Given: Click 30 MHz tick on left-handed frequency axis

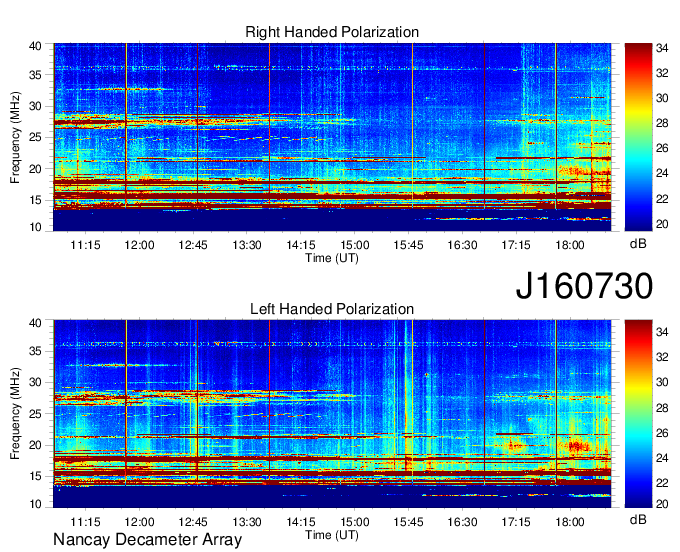Looking at the screenshot, I should pyautogui.click(x=35, y=382).
